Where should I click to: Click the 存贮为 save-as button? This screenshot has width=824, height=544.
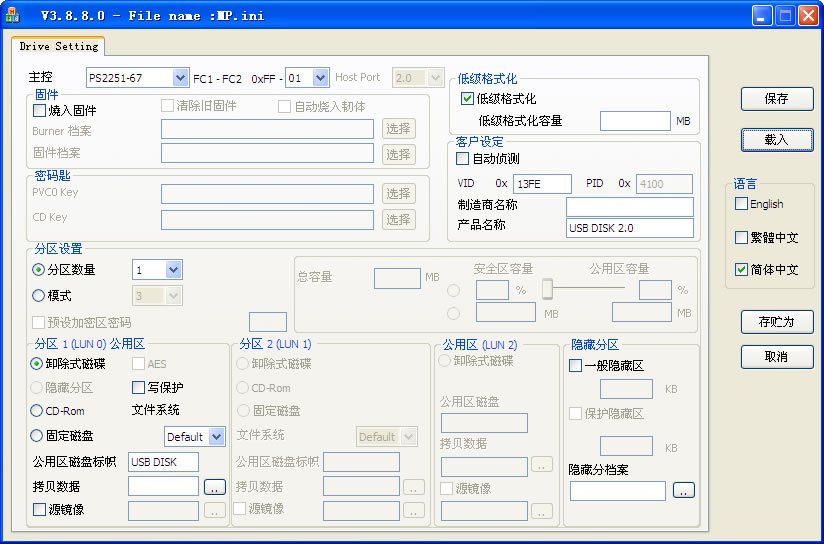776,322
